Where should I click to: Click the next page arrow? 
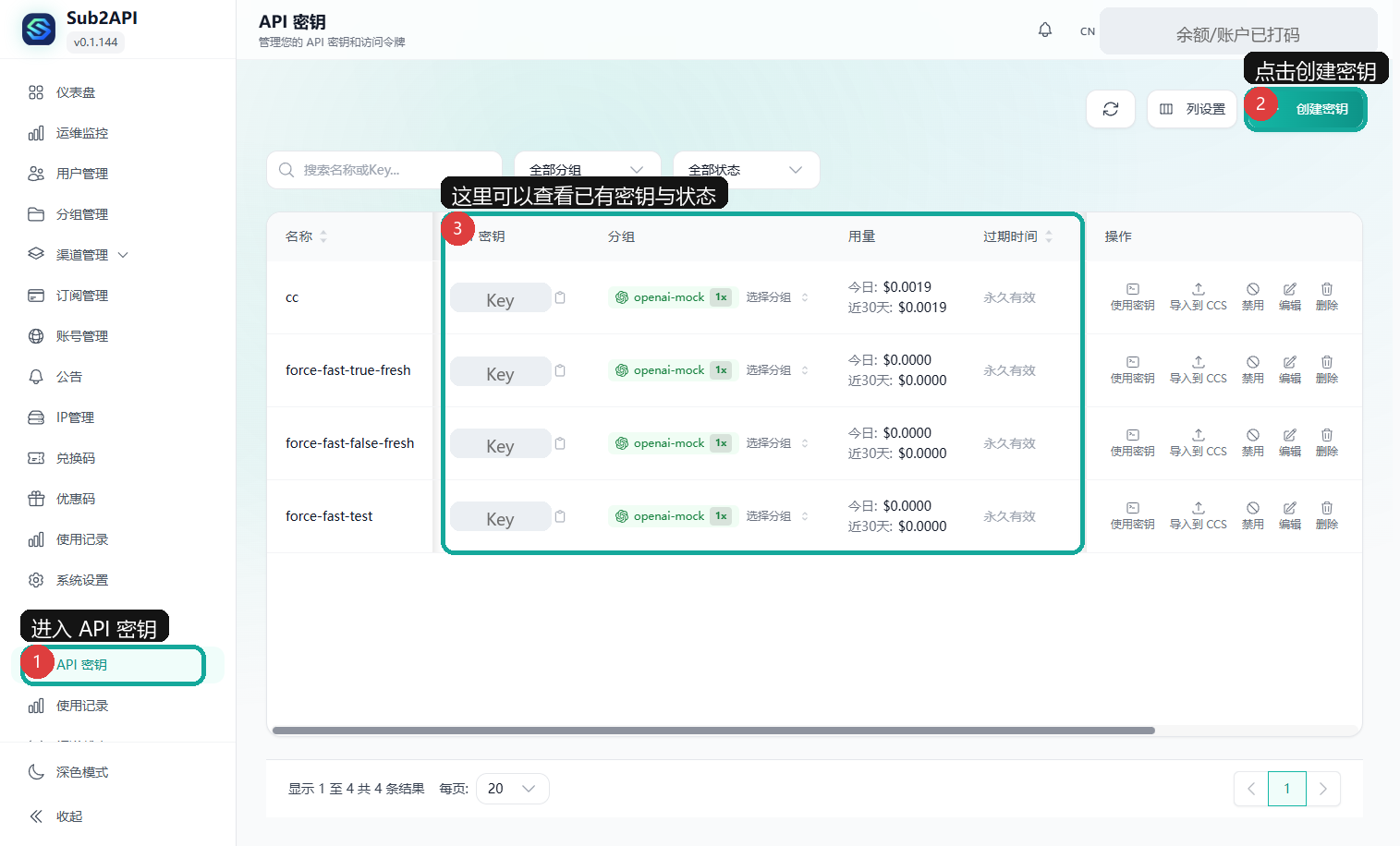pyautogui.click(x=1323, y=789)
